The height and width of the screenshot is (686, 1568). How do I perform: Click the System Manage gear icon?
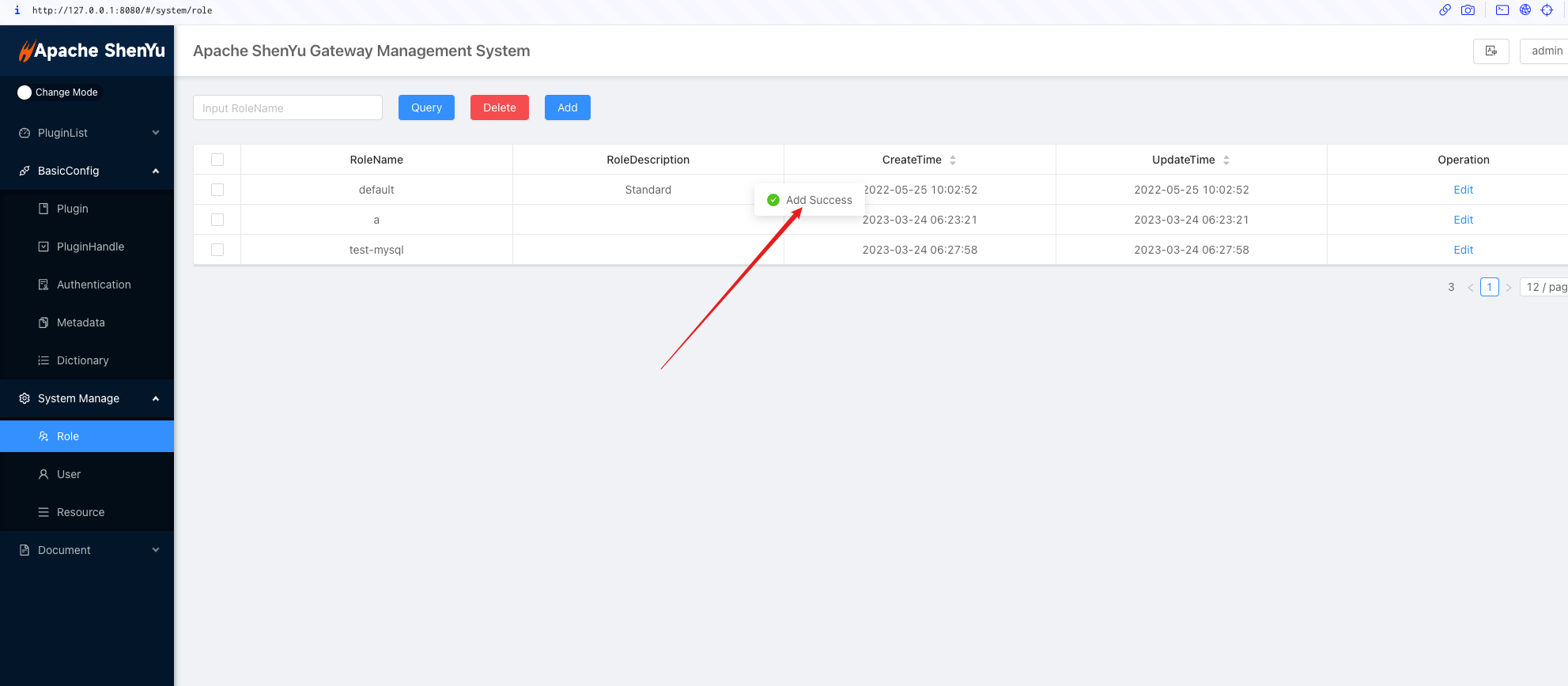[x=25, y=398]
